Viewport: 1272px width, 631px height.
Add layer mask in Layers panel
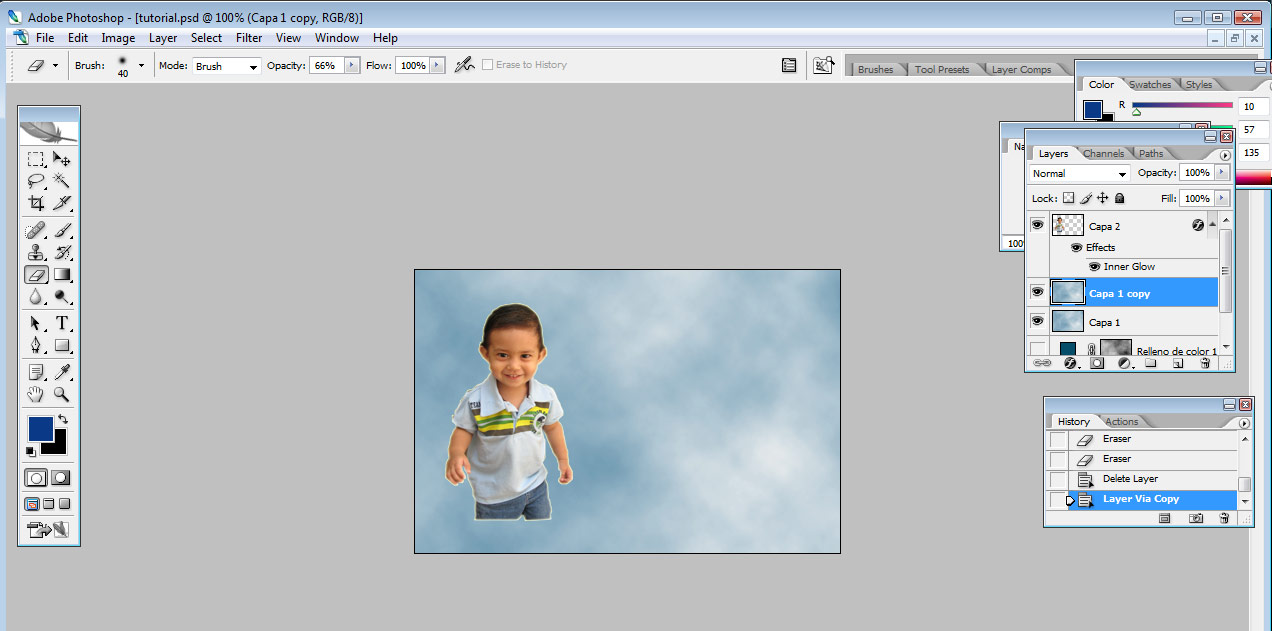(x=1097, y=363)
